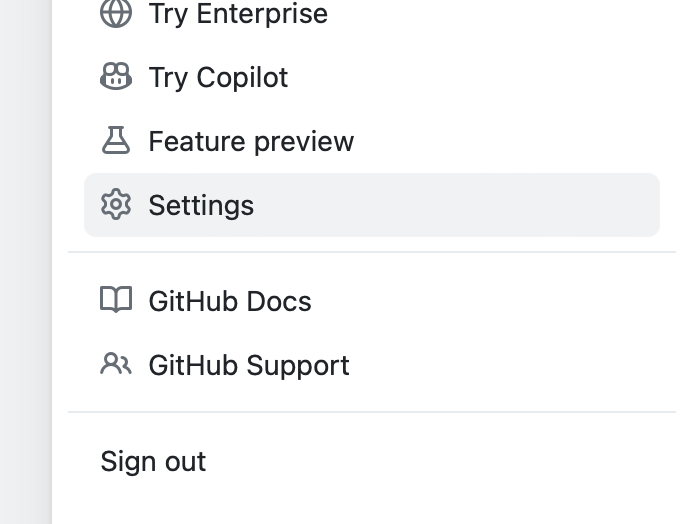692x524 pixels.
Task: Click the word Support in GitHub Support
Action: pos(298,366)
